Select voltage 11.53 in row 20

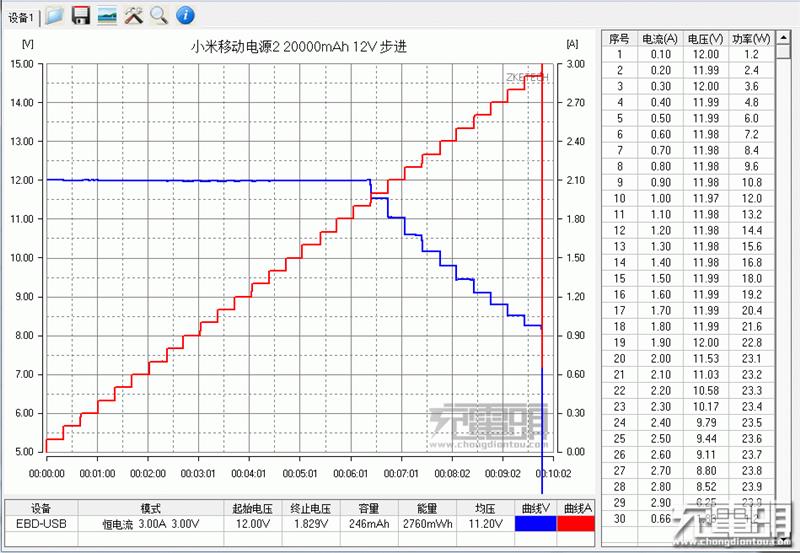(x=706, y=359)
